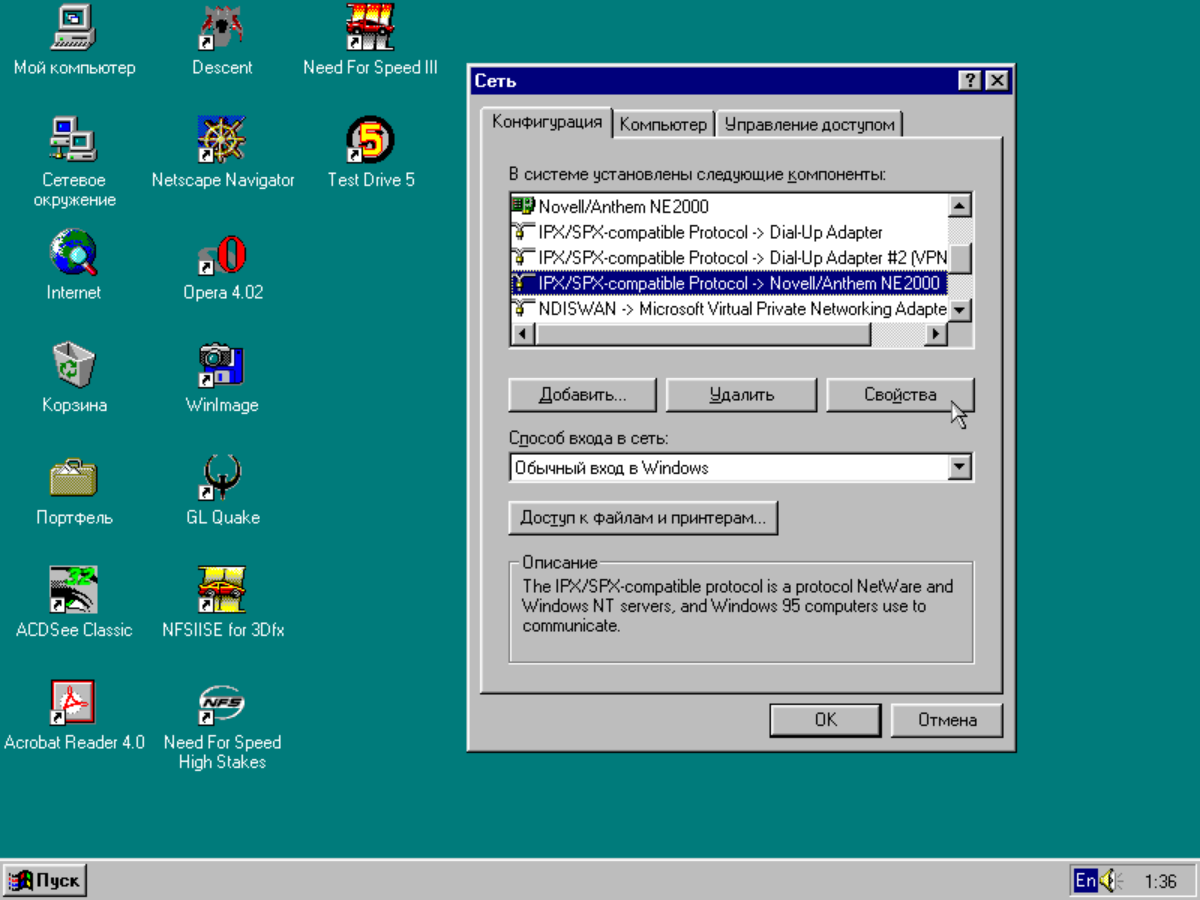Click the Netscape Navigator desktop icon
Image resolution: width=1200 pixels, height=900 pixels.
pos(222,141)
